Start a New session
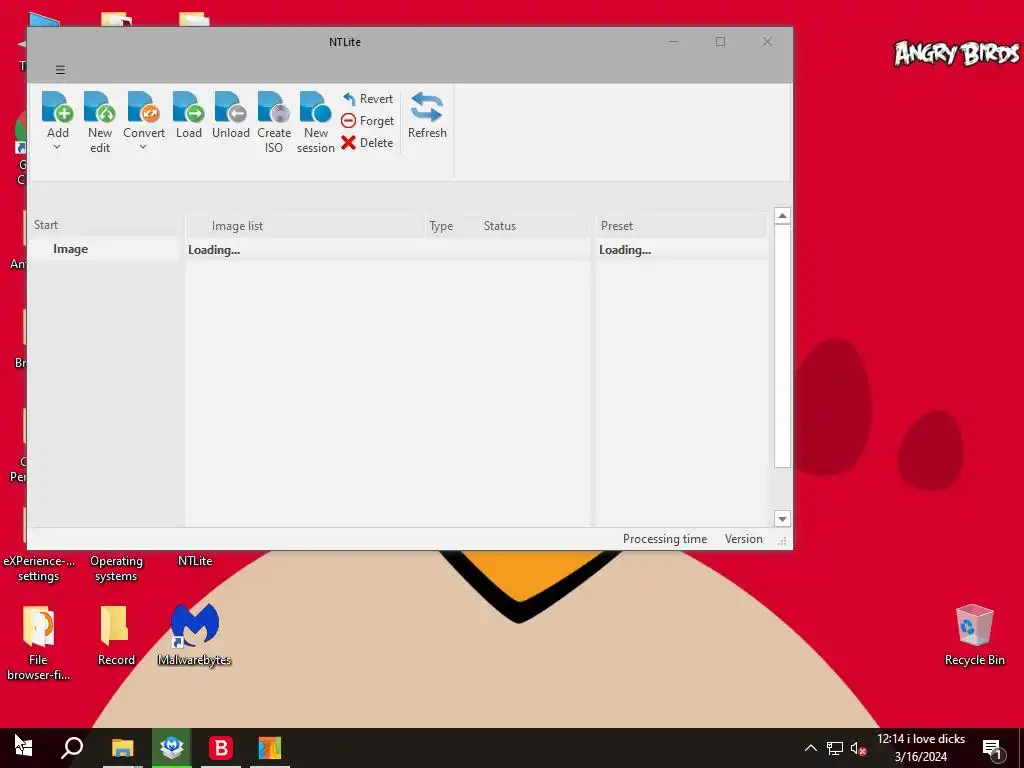The height and width of the screenshot is (768, 1024). tap(315, 123)
